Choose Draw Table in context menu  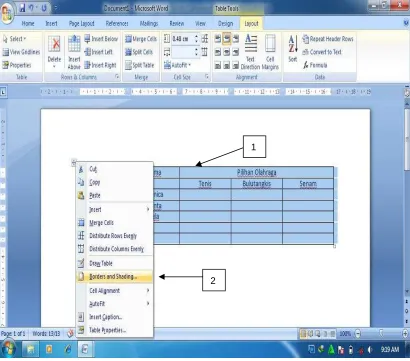(115, 263)
